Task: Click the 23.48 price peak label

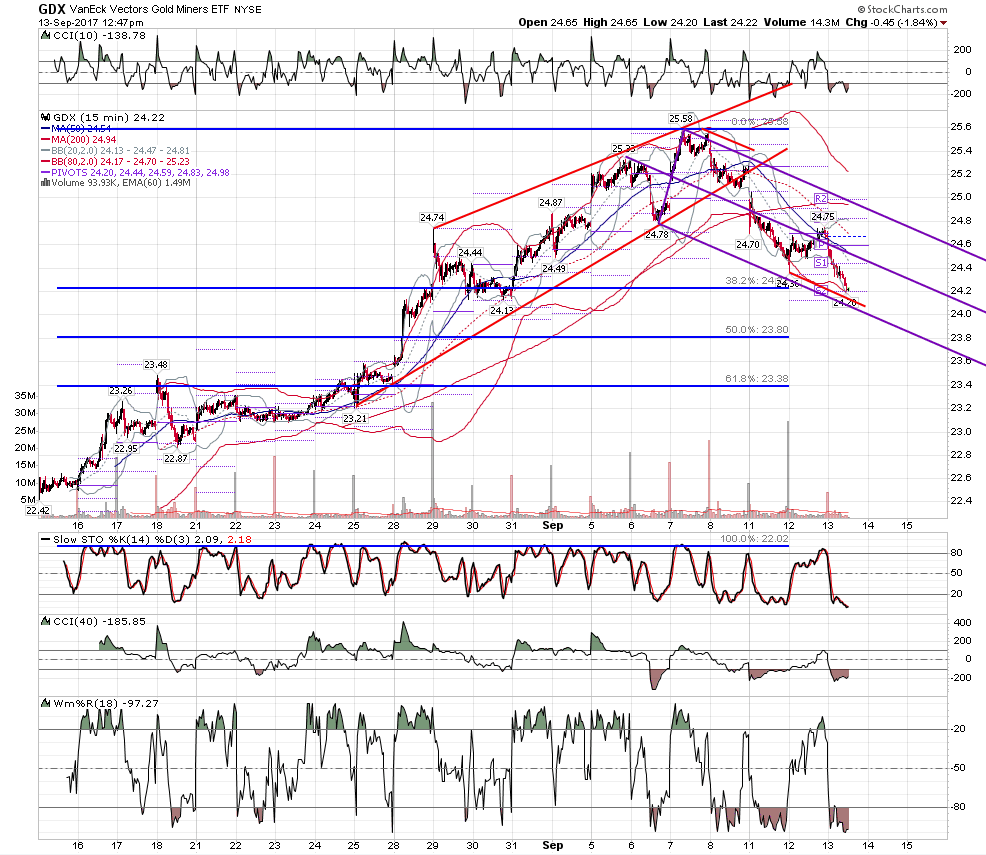Action: click(156, 365)
